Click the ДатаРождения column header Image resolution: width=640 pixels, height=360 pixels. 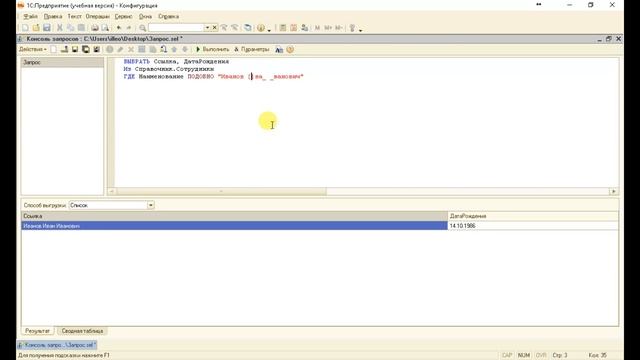533,216
